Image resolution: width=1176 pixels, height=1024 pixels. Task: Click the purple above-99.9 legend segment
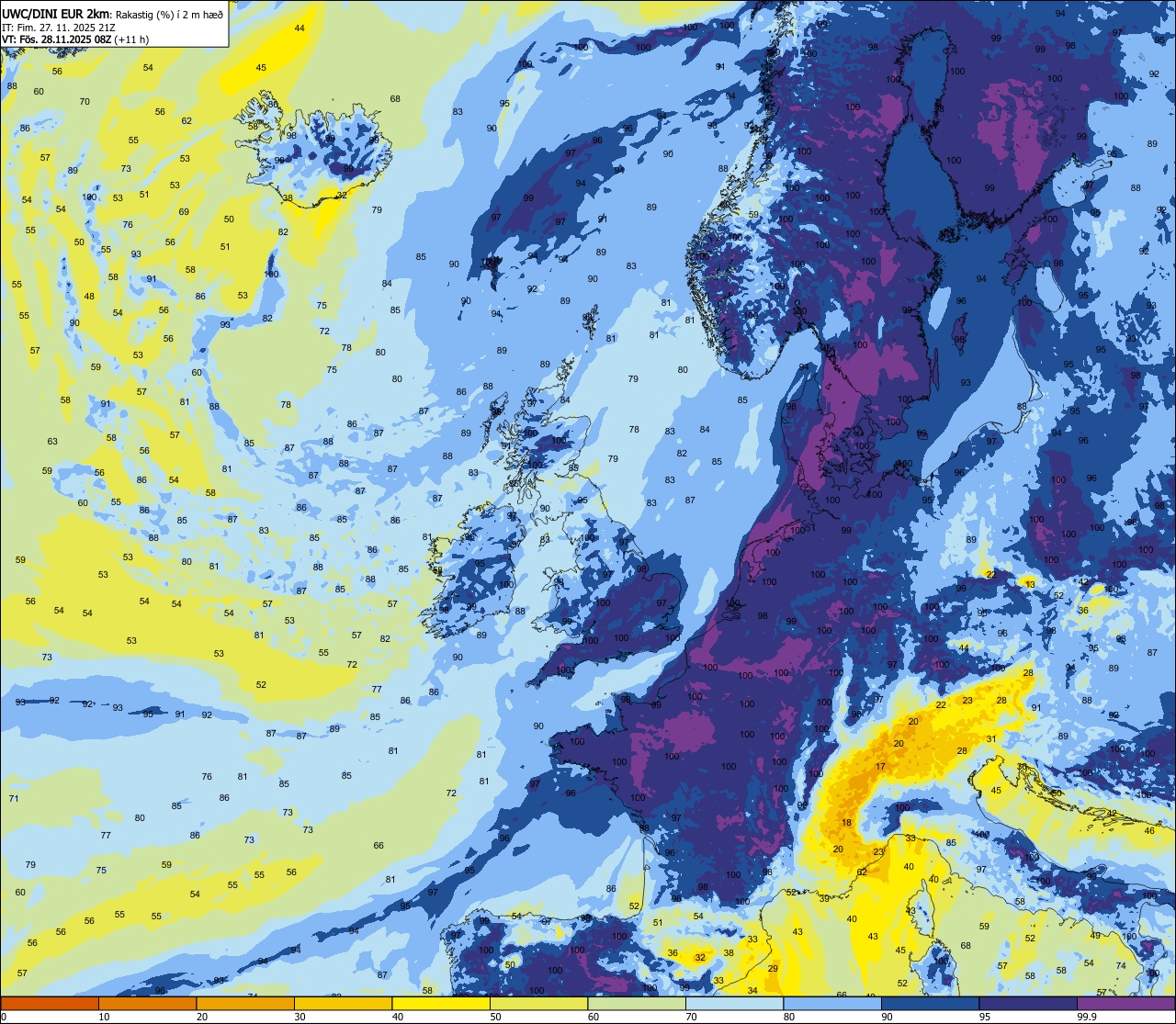click(1126, 1003)
